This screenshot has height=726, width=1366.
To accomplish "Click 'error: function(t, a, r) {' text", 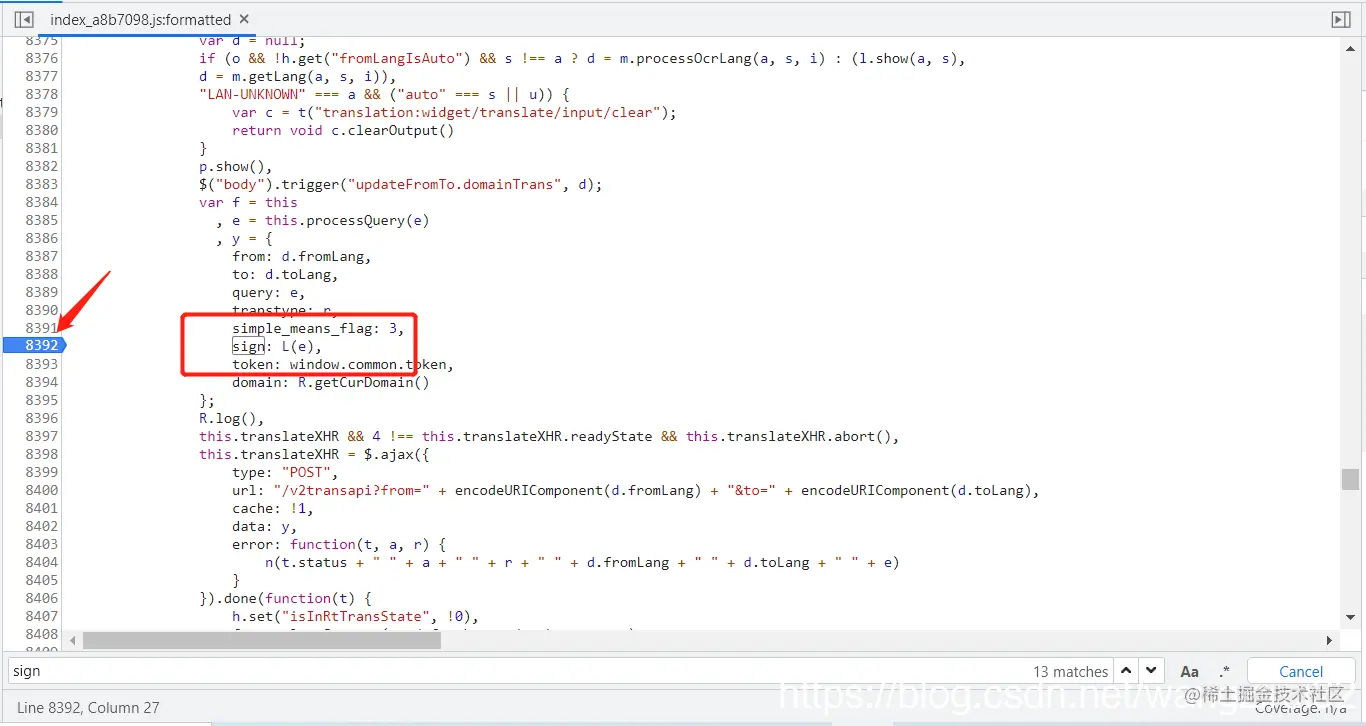I will 339,544.
